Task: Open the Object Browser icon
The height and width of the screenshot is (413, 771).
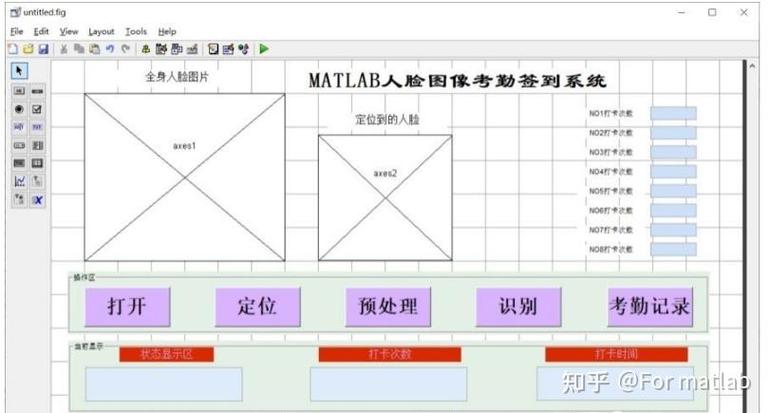Action: point(243,49)
